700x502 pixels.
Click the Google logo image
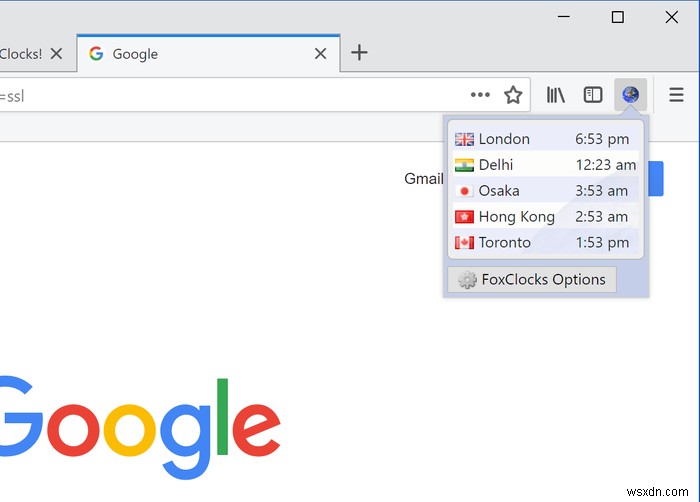click(140, 429)
